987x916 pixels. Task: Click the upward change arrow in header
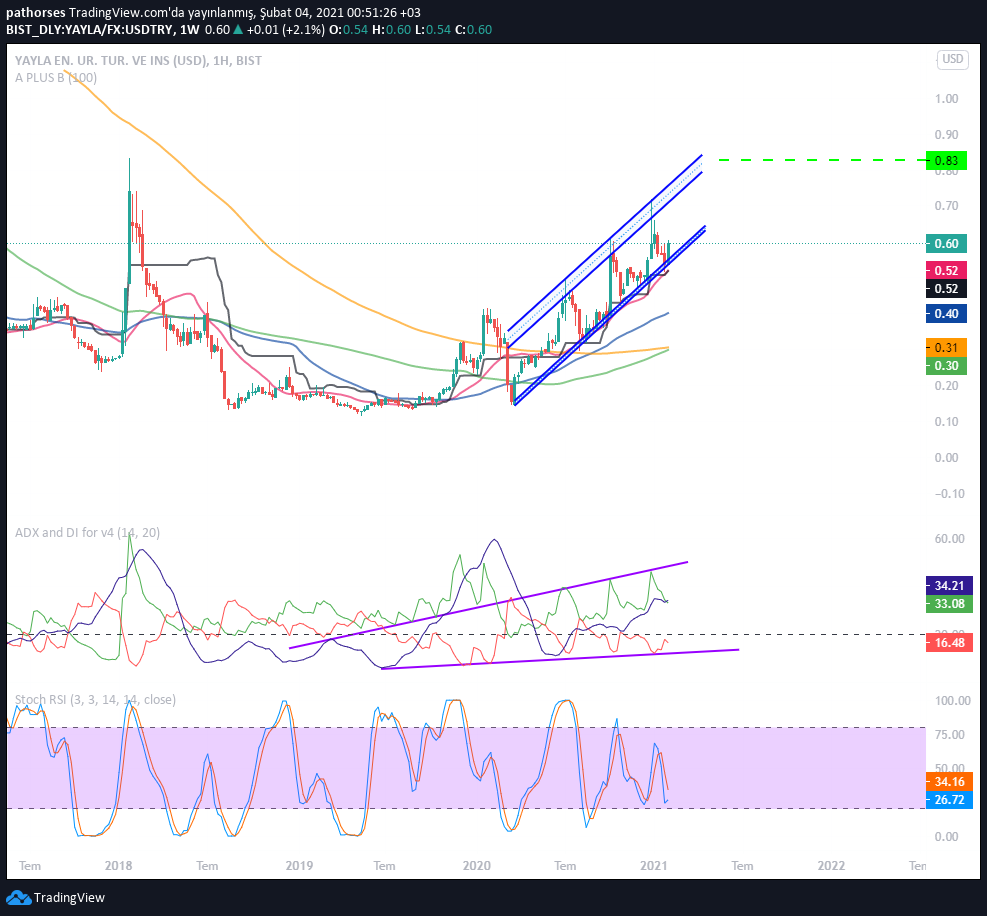coord(238,30)
